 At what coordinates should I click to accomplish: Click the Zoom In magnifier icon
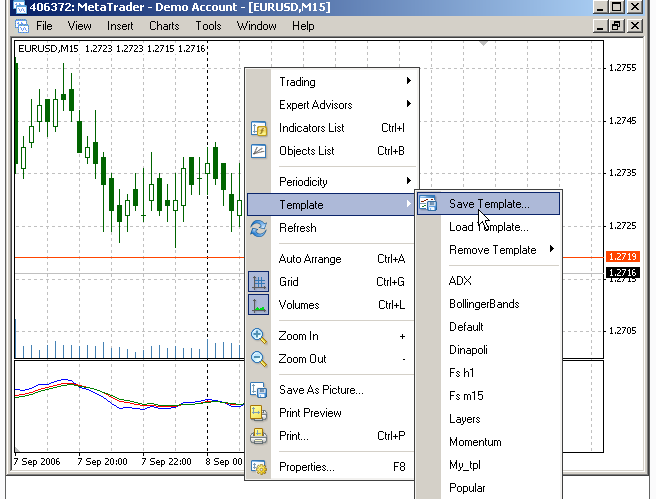point(259,336)
